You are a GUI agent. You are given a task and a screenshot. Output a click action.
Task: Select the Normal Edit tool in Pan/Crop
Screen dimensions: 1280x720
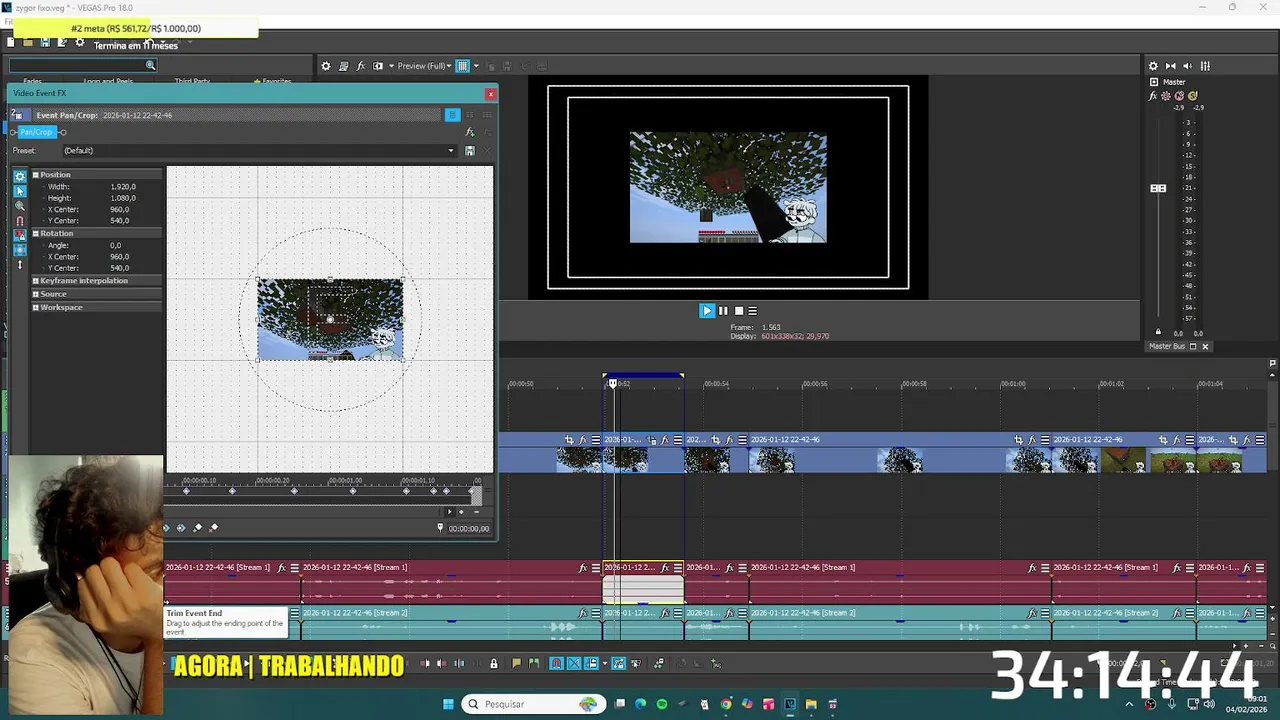click(20, 191)
